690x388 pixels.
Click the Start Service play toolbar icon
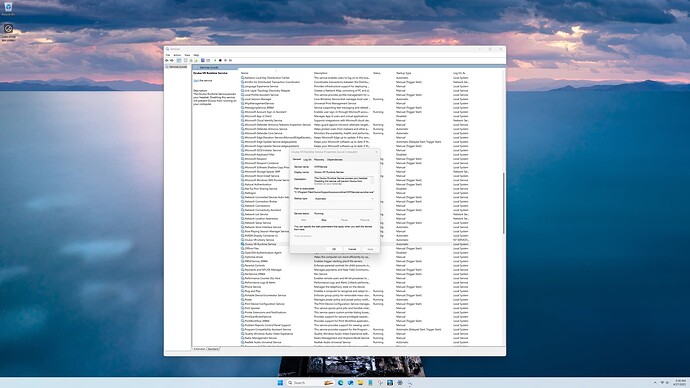(x=215, y=60)
